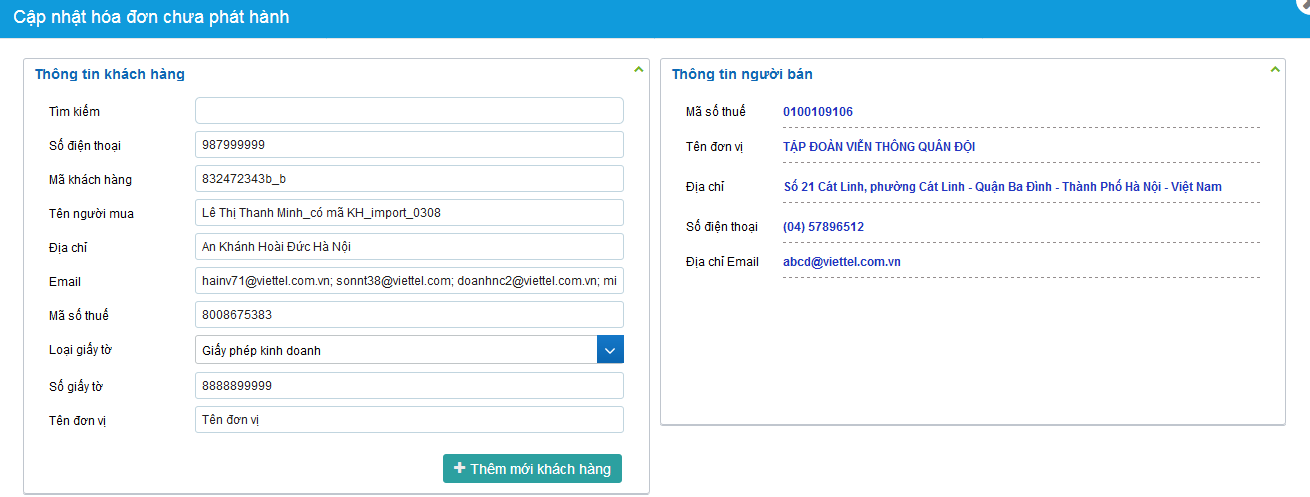
Task: Click the Số điện thoại input field
Action: pyautogui.click(x=409, y=145)
